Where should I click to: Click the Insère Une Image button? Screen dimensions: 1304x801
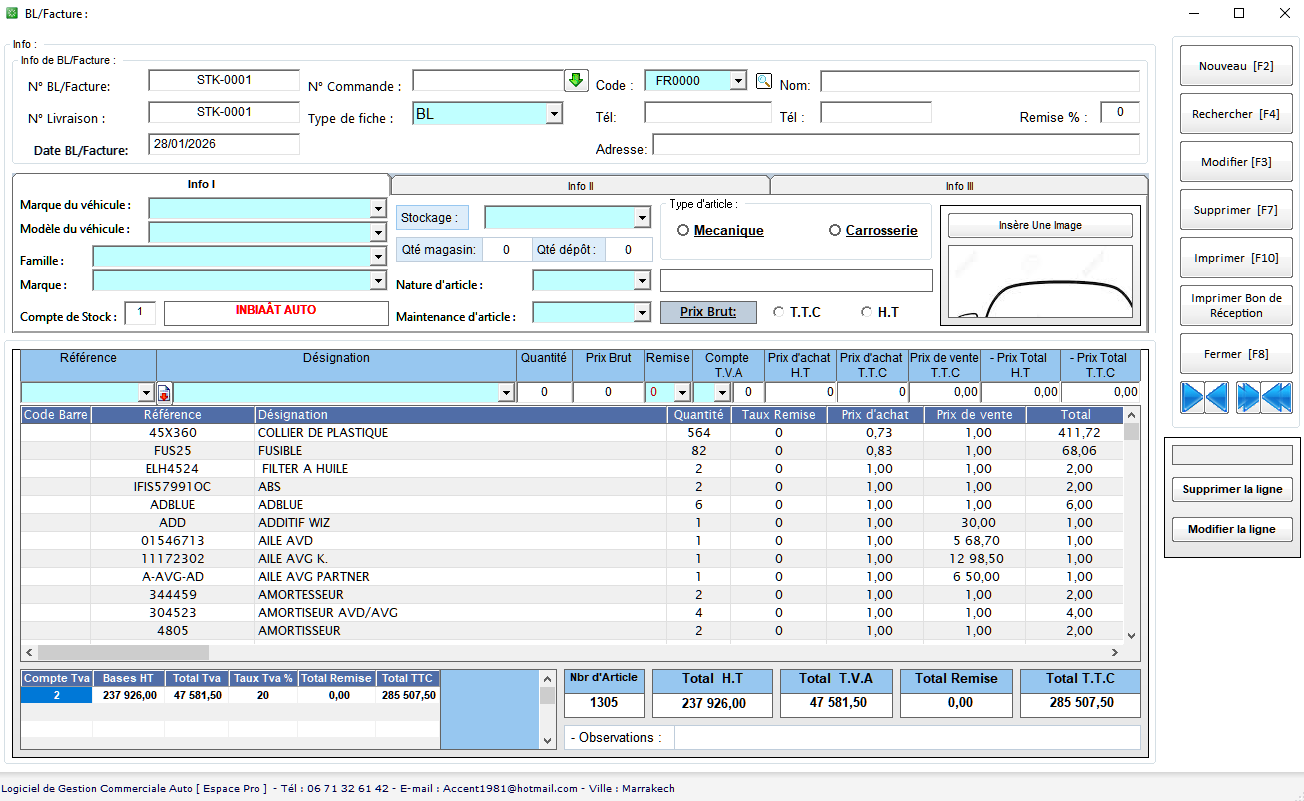tap(1040, 225)
